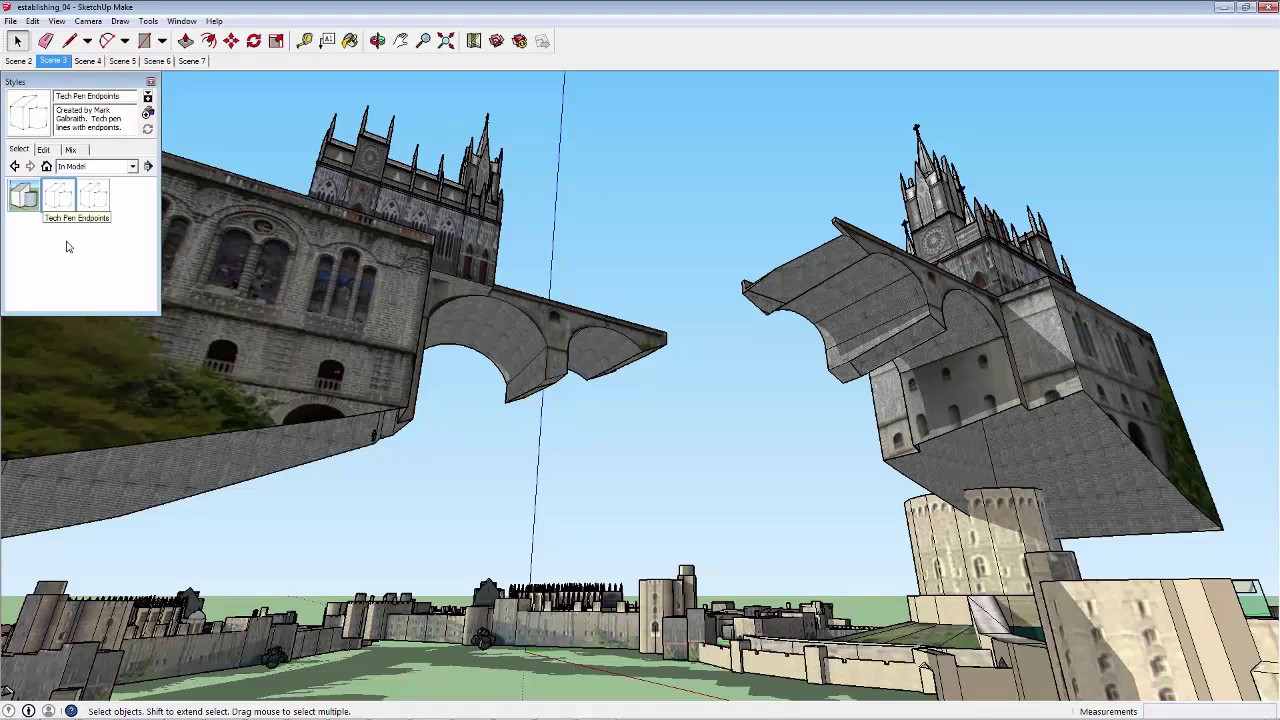Select the Text label tool
Screen dimensions: 1280x720
click(327, 41)
